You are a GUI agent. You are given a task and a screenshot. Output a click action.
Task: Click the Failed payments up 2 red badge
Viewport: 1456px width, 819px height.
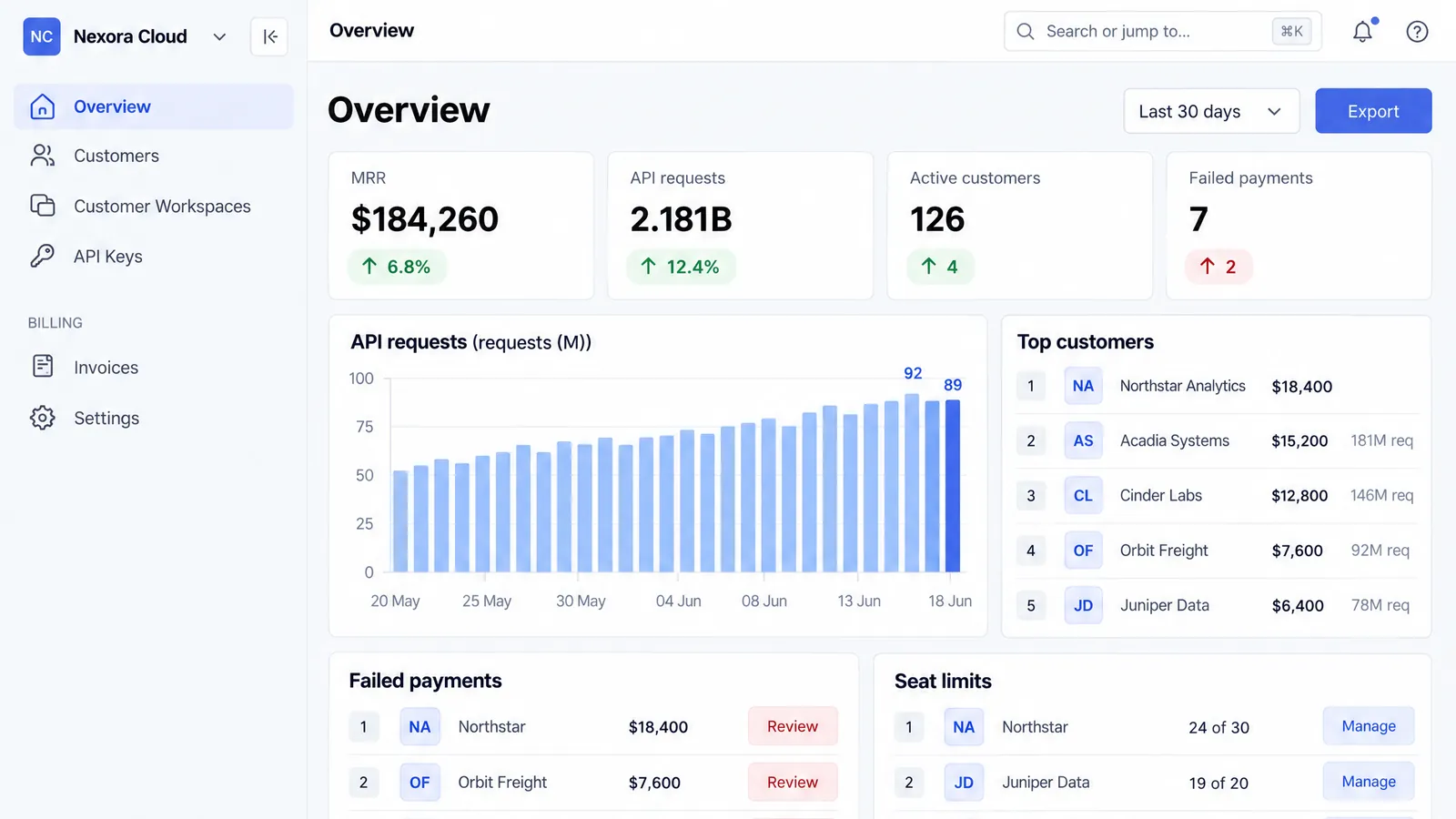tap(1218, 267)
